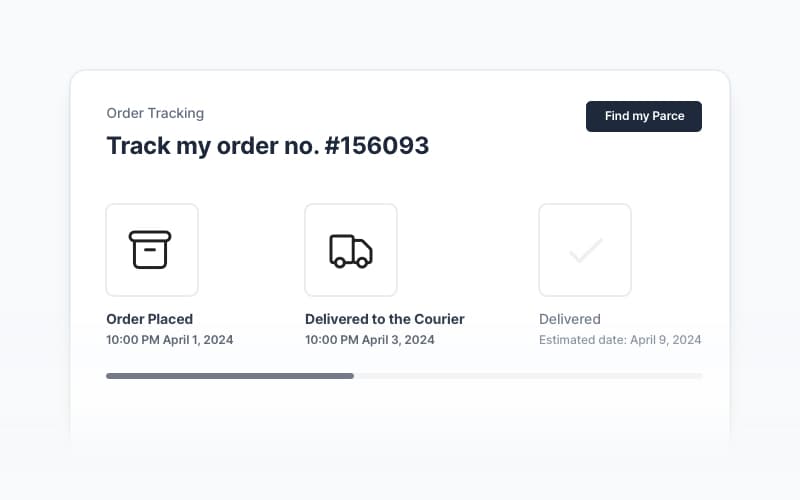800x500 pixels.
Task: Click the order number #156093
Action: tap(377, 146)
